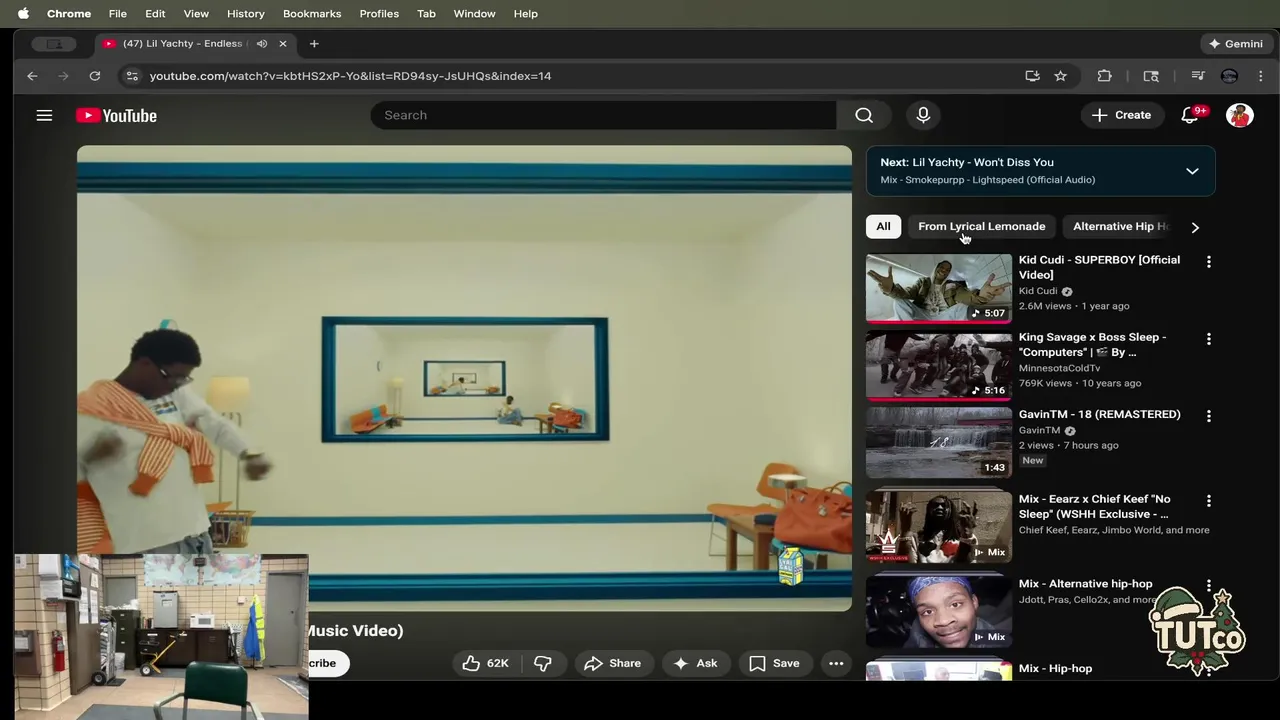Open Mix Eearz x Chief Keef thumbnail
This screenshot has height=720, width=1280.
939,527
